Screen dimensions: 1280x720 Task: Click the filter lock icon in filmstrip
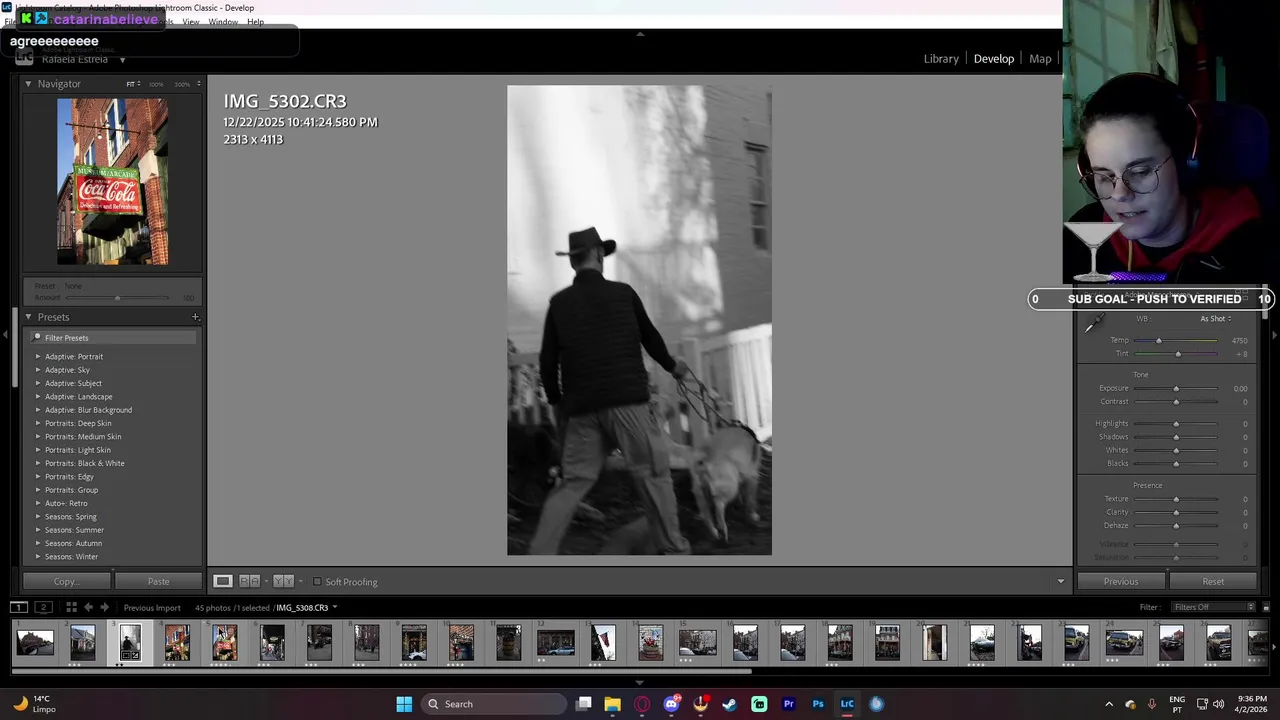pyautogui.click(x=1267, y=607)
